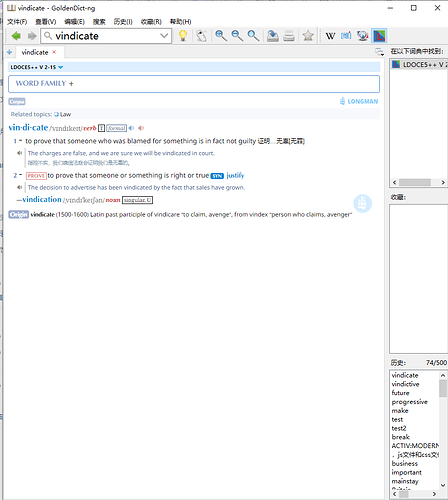Zoom in the article view
448x500 pixels.
[x=221, y=36]
